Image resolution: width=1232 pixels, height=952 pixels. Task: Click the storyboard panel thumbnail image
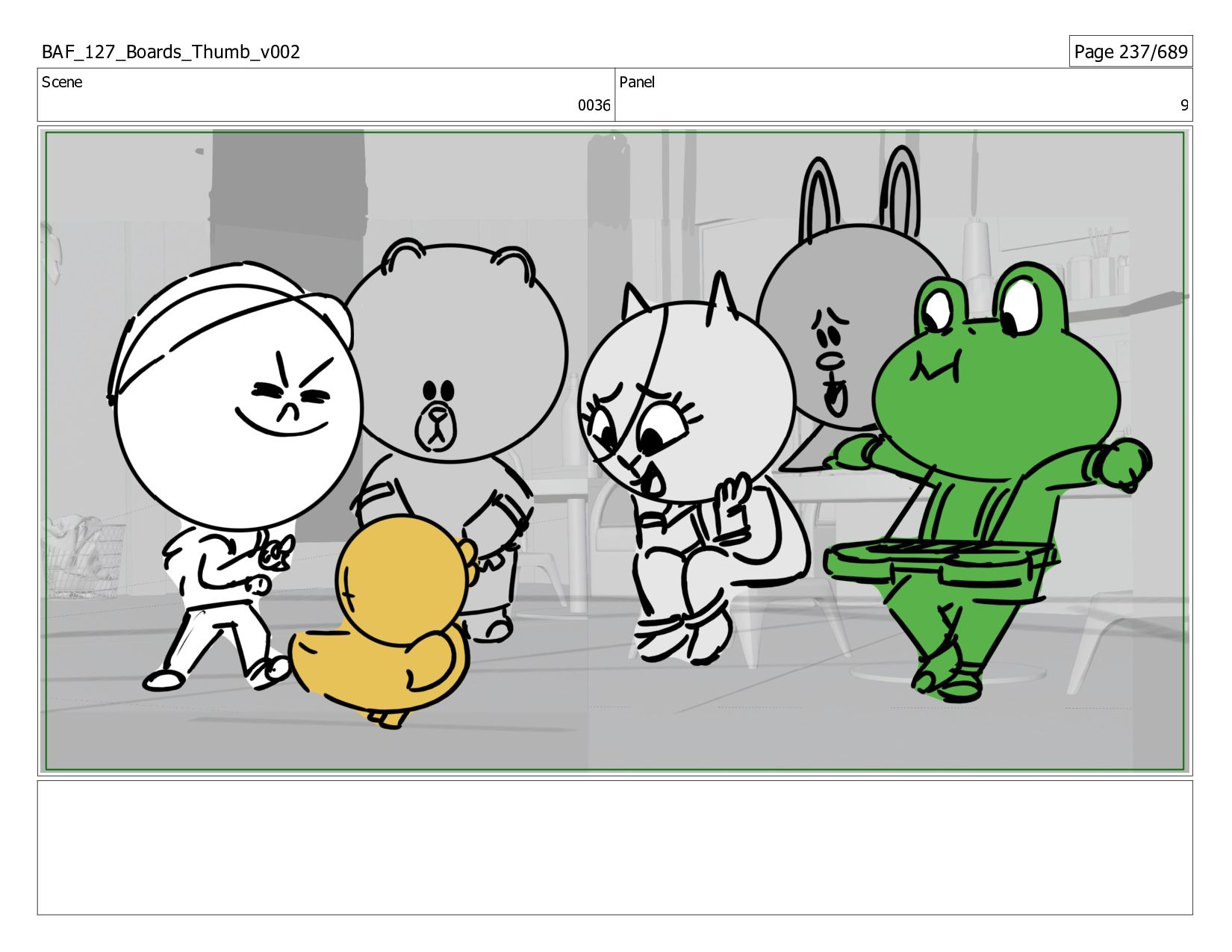[x=615, y=451]
